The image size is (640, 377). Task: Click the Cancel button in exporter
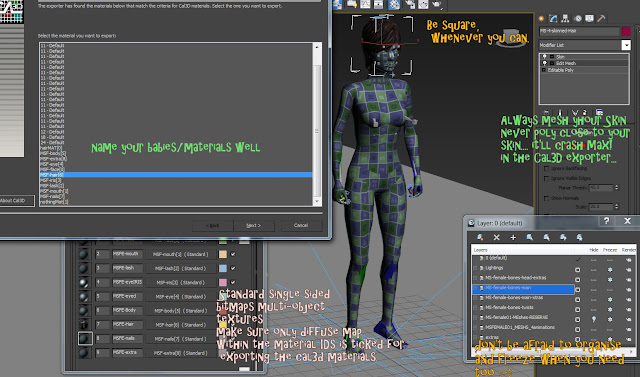pyautogui.click(x=301, y=225)
